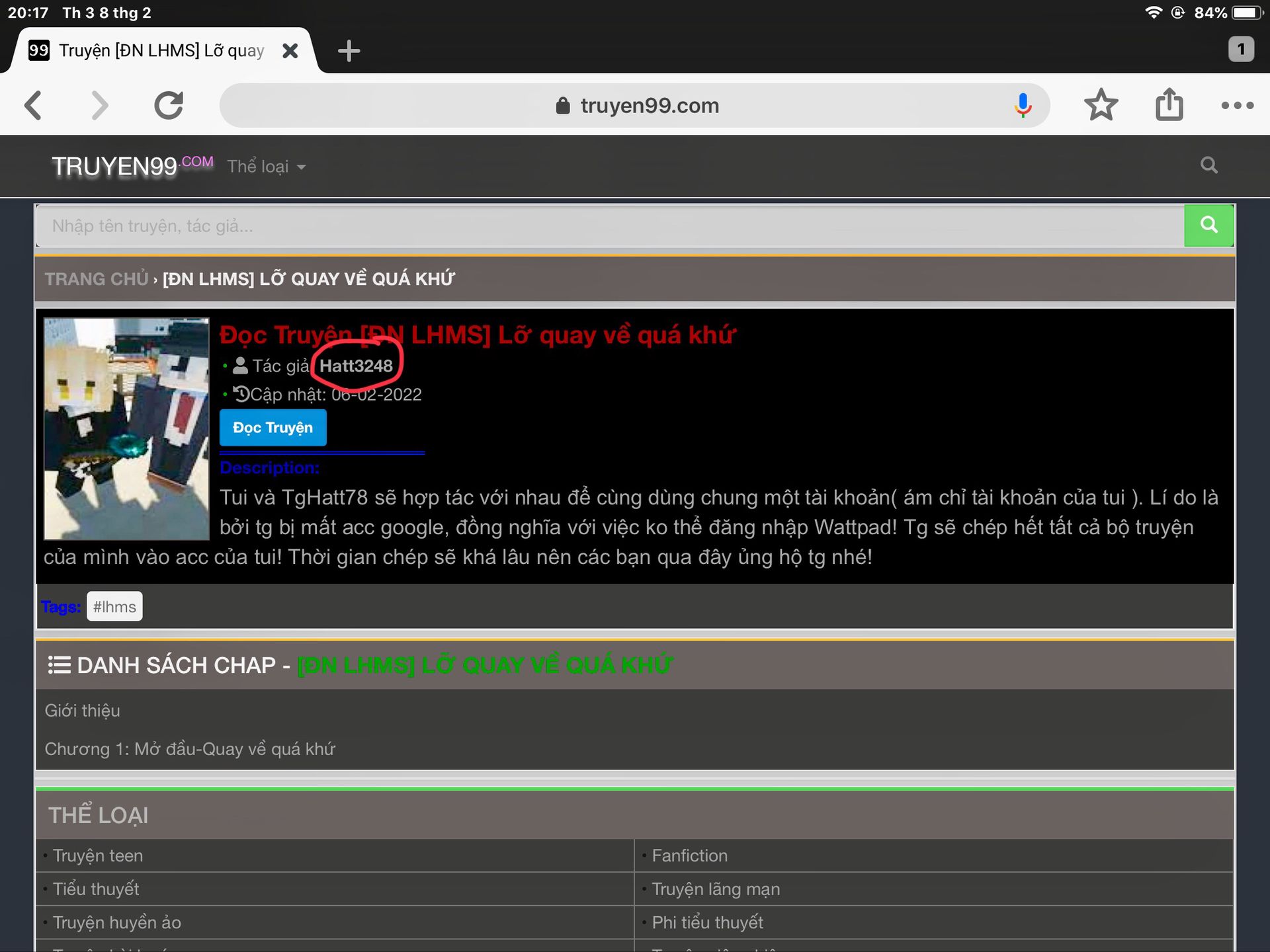This screenshot has width=1270, height=952.
Task: Click the story cover thumbnail
Action: tap(126, 428)
